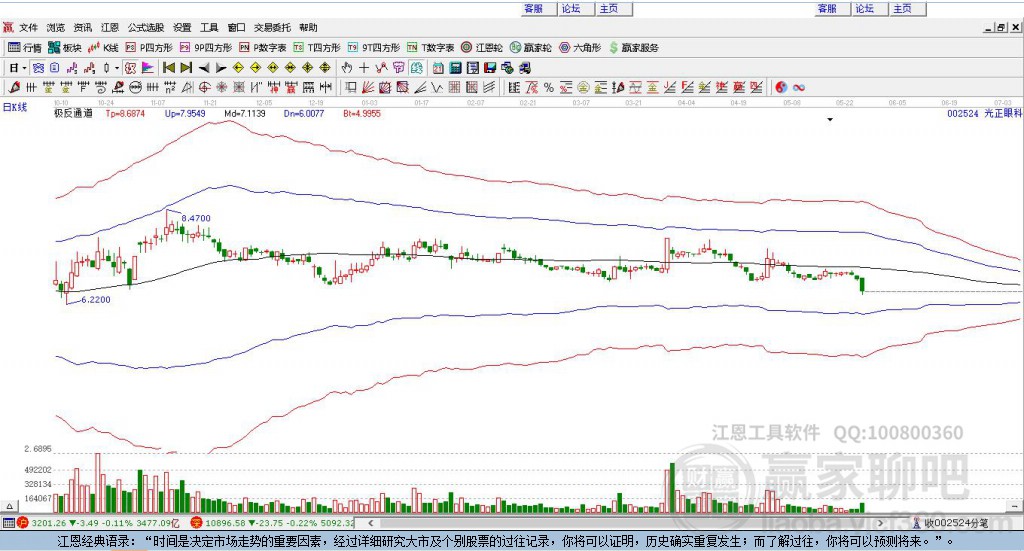Screen dimensions: 1024x551
Task: Open the 行情 quotes view
Action: pos(25,48)
